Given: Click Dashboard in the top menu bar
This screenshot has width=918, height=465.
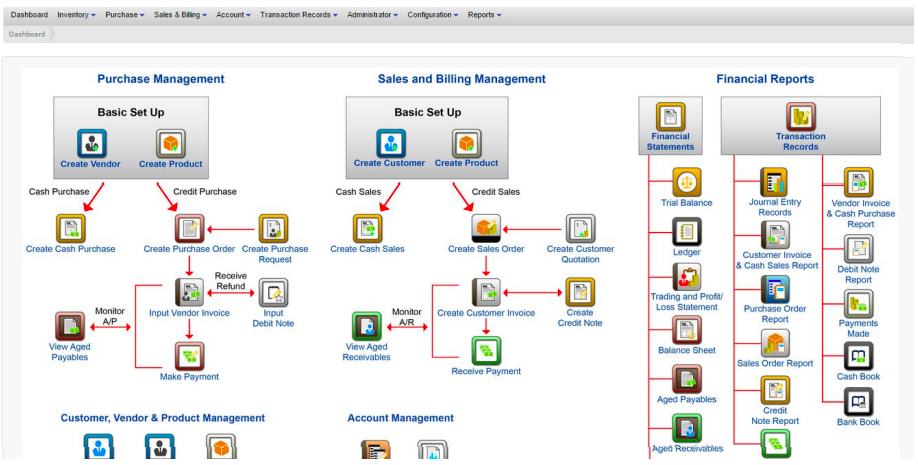Looking at the screenshot, I should (x=29, y=15).
